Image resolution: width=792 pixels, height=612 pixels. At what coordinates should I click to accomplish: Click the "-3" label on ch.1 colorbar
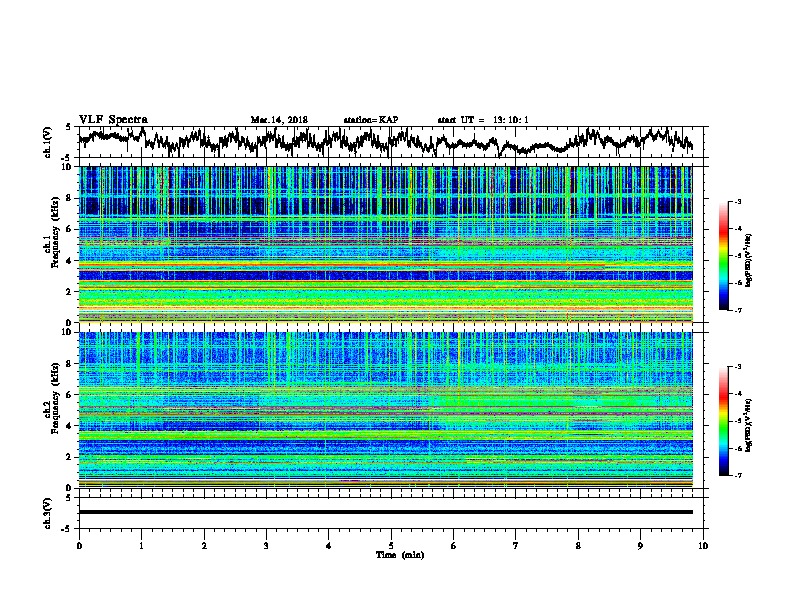coord(737,202)
